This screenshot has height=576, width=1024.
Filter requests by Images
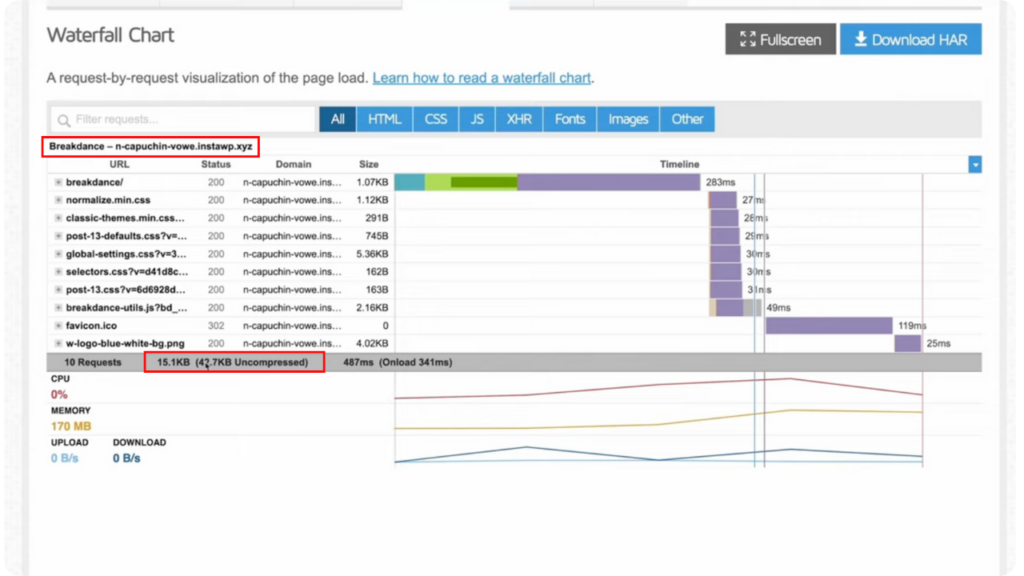628,120
